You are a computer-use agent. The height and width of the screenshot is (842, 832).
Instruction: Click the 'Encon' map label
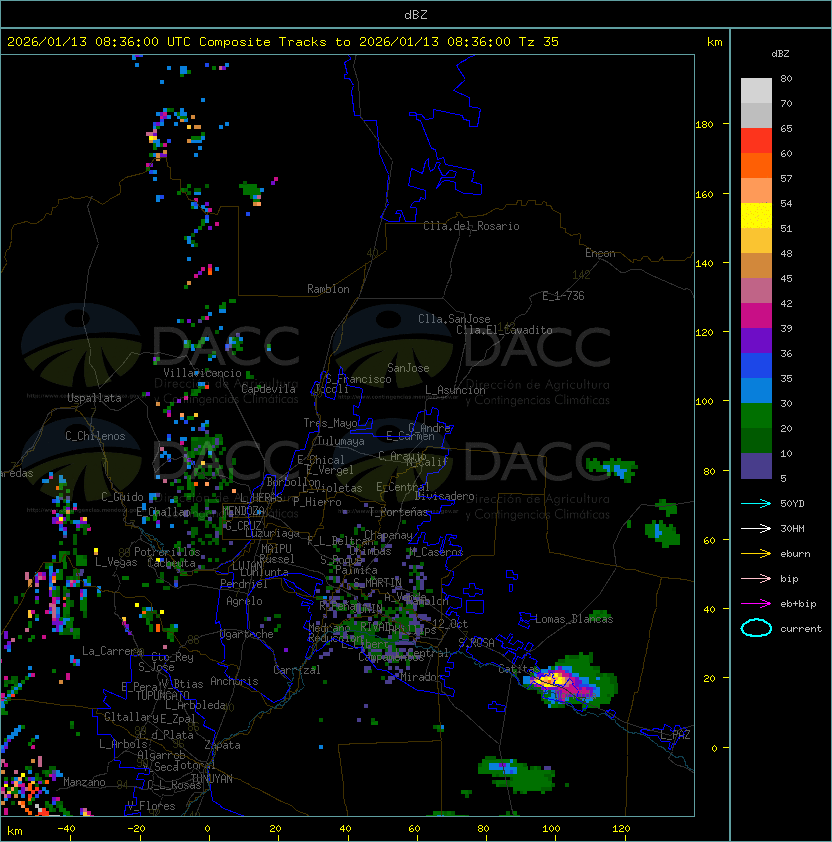600,253
